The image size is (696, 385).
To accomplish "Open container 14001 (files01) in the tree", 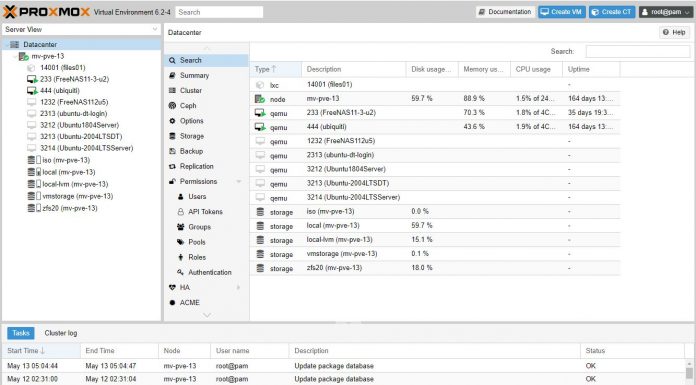I will click(x=63, y=67).
